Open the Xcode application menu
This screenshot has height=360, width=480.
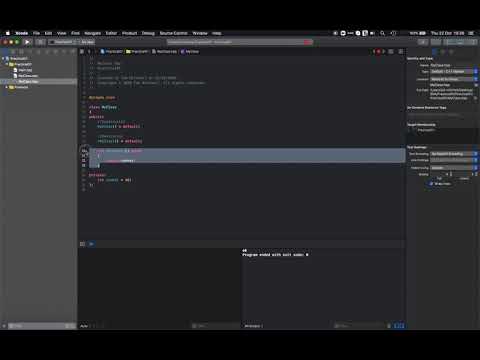(22, 33)
